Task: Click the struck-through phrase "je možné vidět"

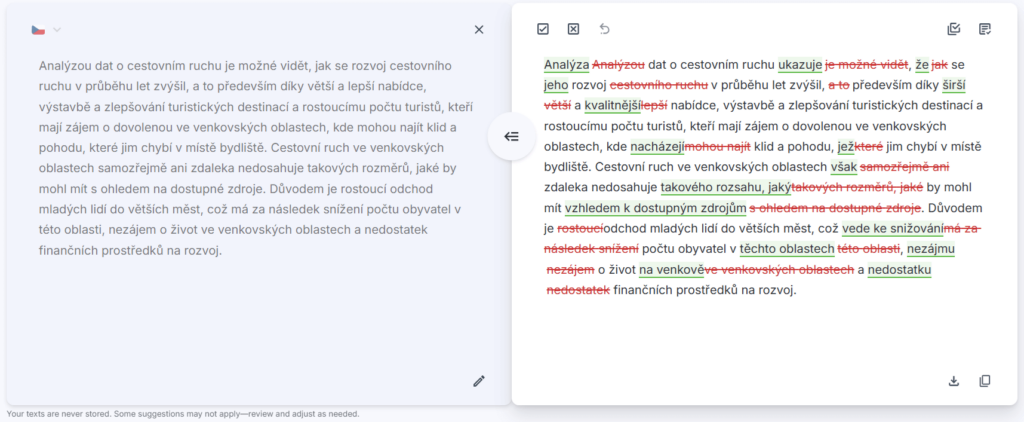Action: 867,65
